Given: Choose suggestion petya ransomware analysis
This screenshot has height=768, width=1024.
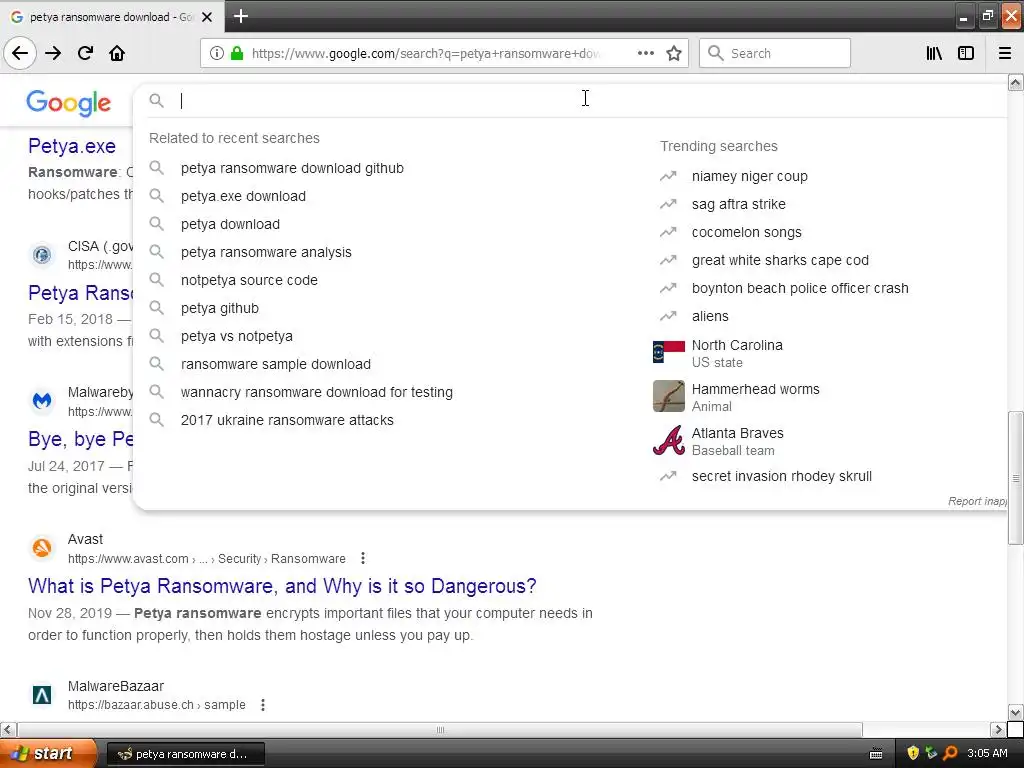Looking at the screenshot, I should click(266, 252).
